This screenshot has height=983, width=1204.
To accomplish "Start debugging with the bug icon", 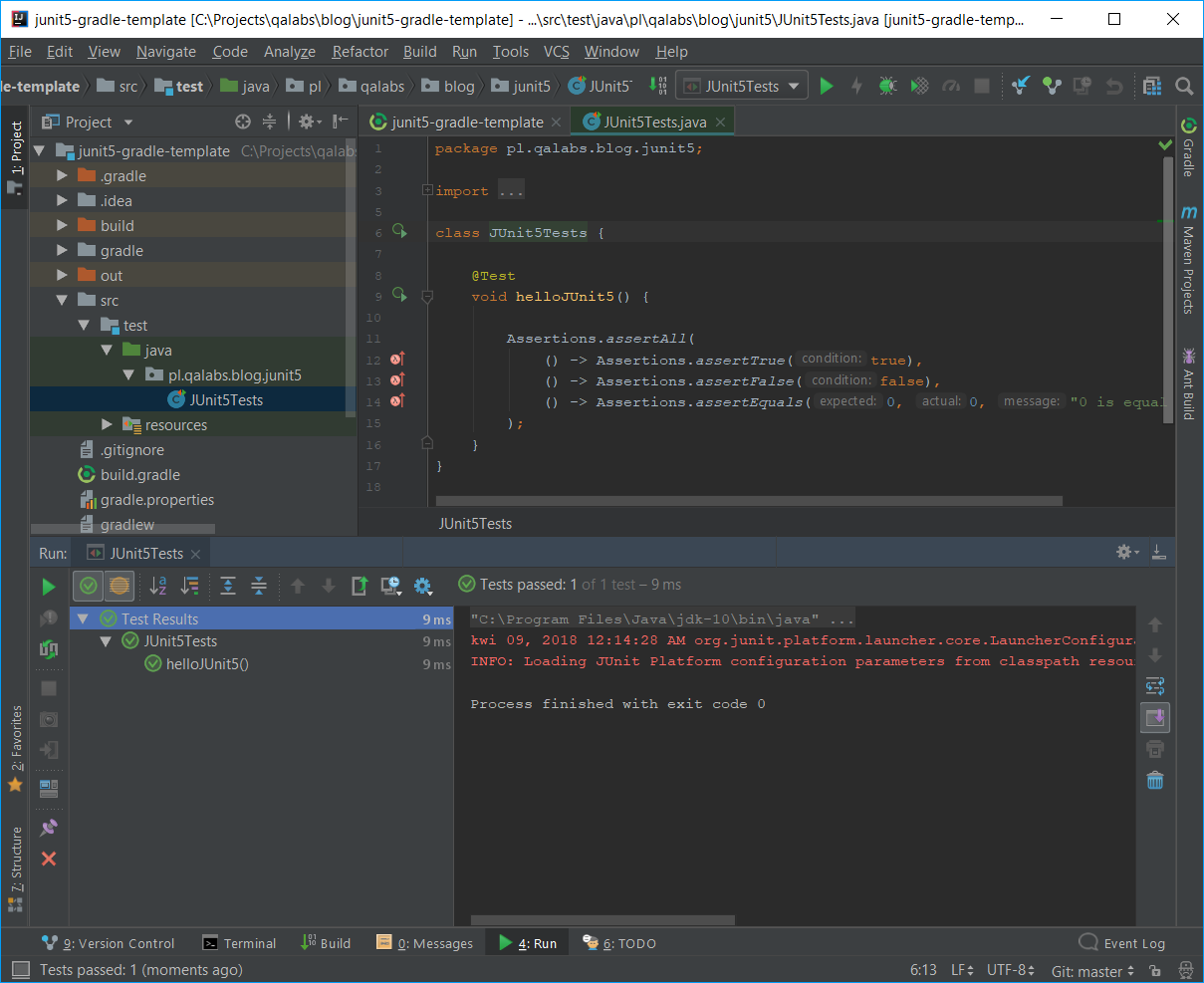I will pos(887,87).
